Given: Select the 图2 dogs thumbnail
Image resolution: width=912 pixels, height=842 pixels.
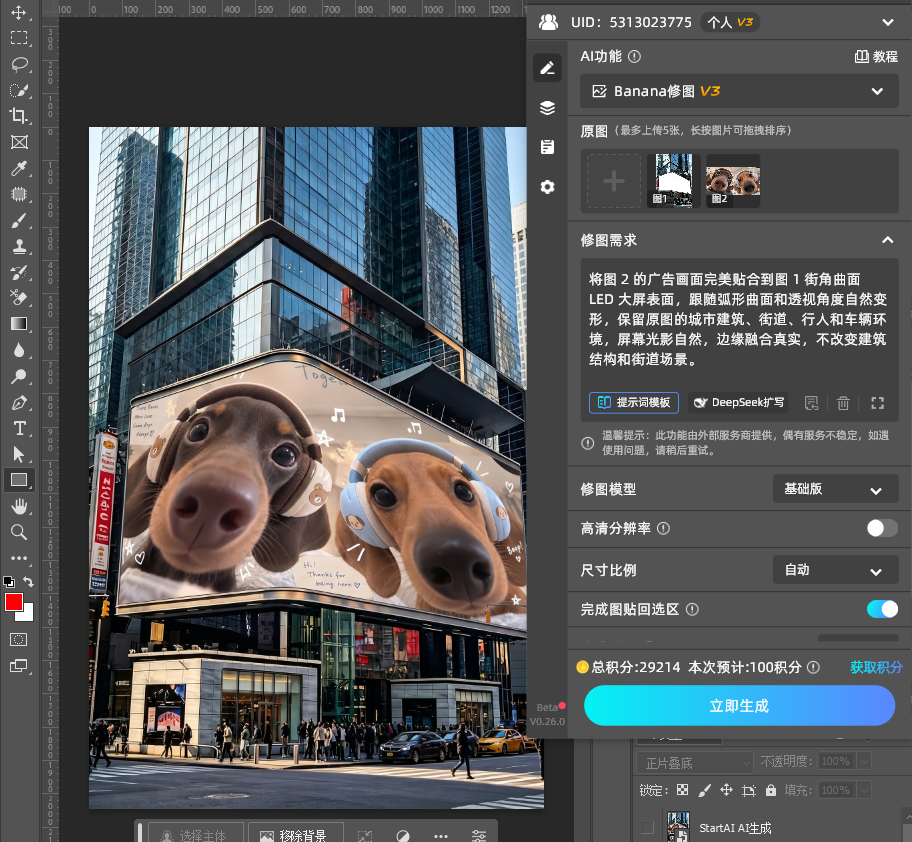Looking at the screenshot, I should pos(733,181).
